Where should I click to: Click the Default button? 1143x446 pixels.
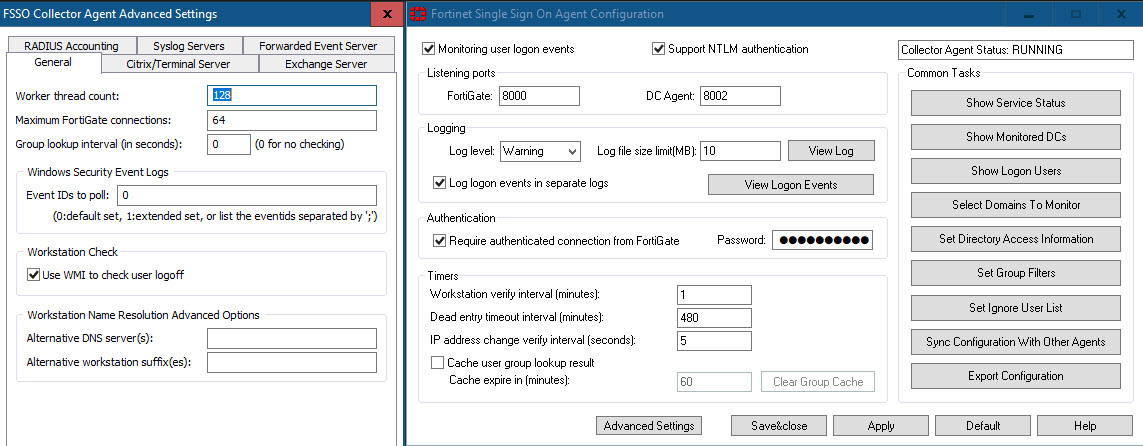[983, 426]
